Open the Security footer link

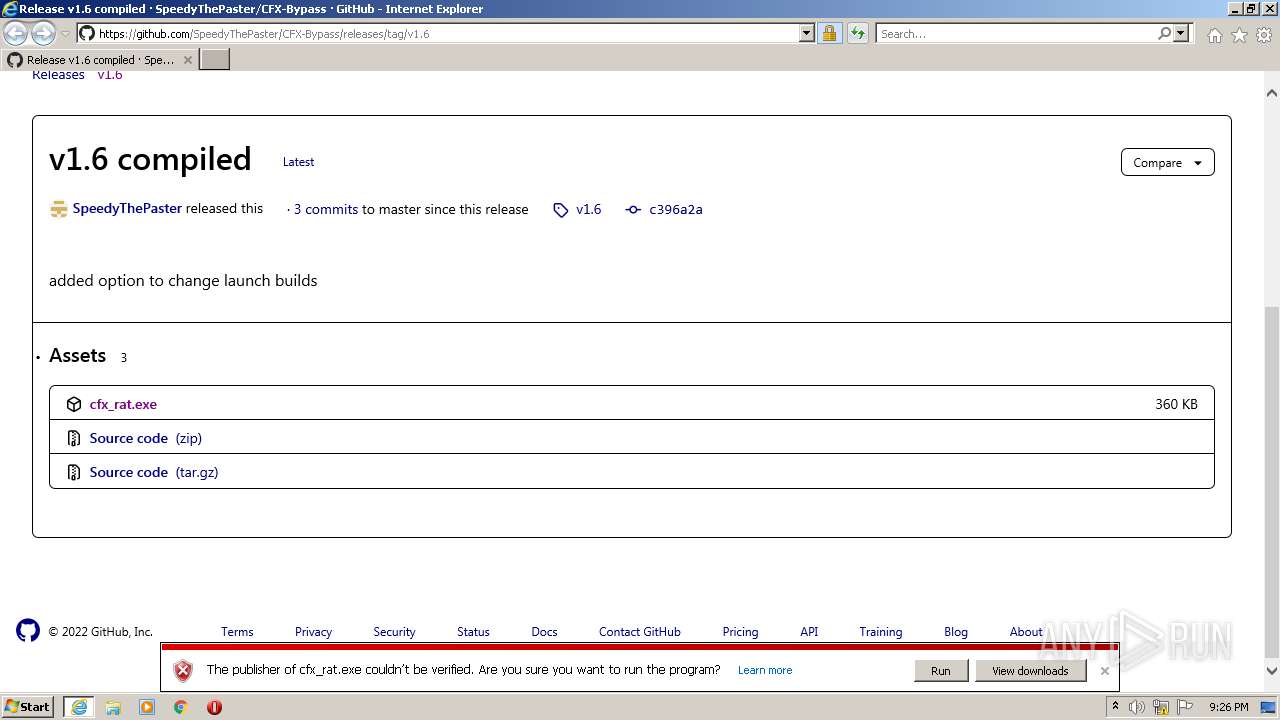(394, 632)
